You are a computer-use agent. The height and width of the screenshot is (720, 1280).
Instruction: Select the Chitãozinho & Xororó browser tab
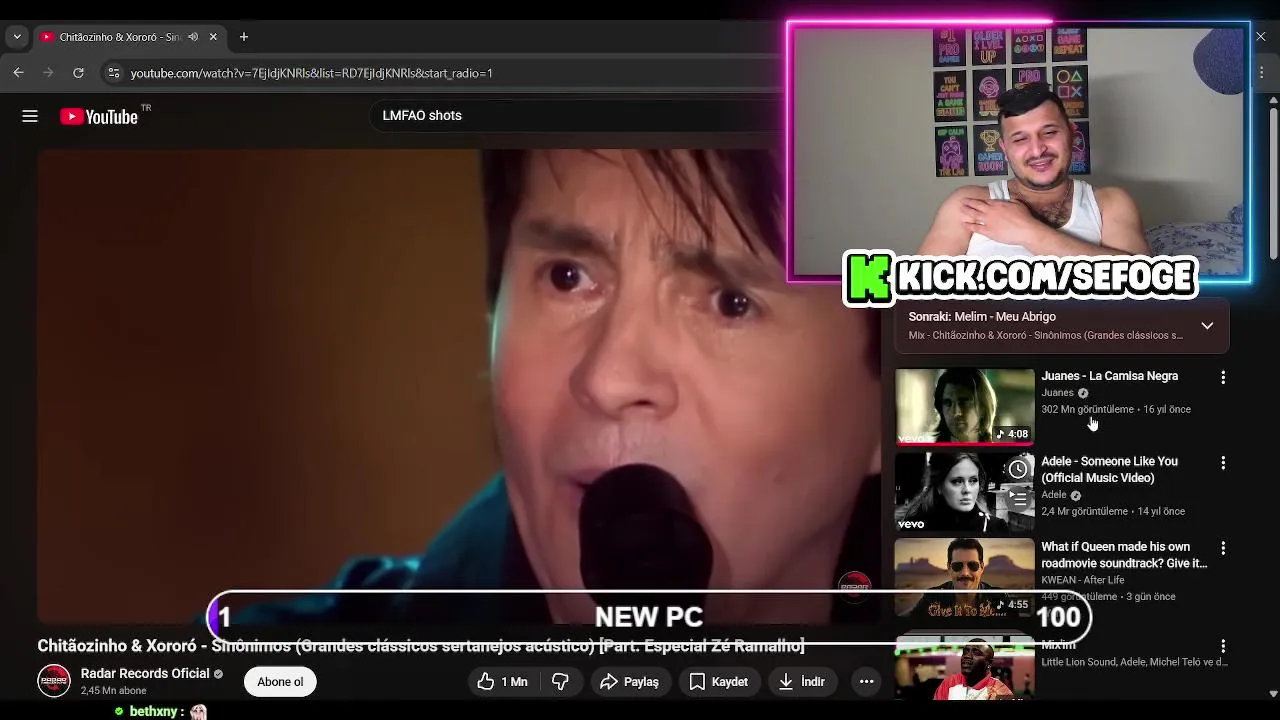point(128,37)
